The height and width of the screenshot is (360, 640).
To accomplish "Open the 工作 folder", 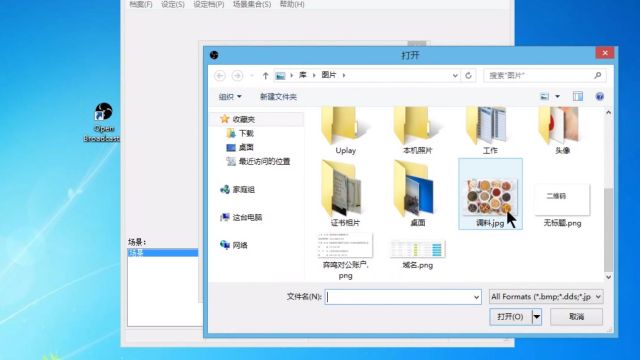I will (490, 131).
